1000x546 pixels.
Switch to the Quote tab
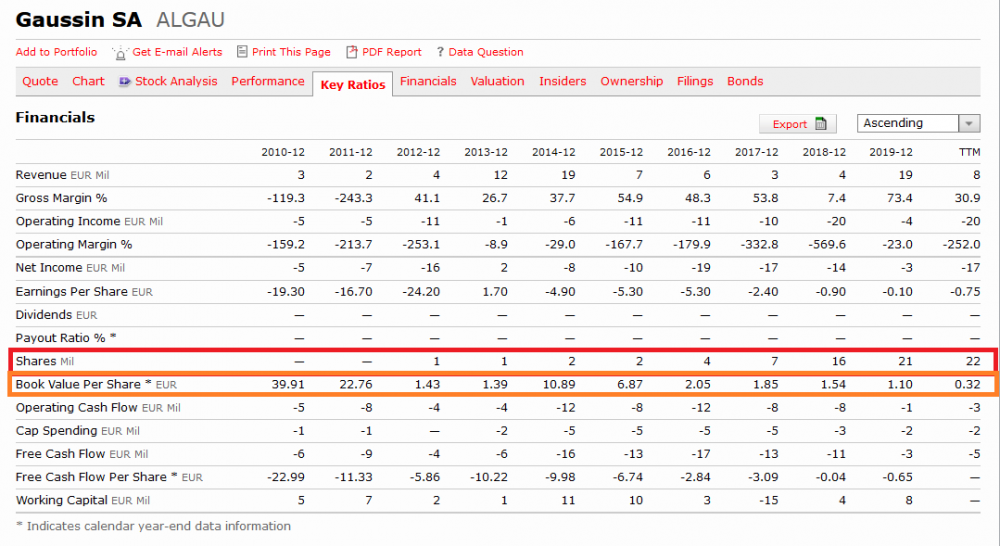40,81
